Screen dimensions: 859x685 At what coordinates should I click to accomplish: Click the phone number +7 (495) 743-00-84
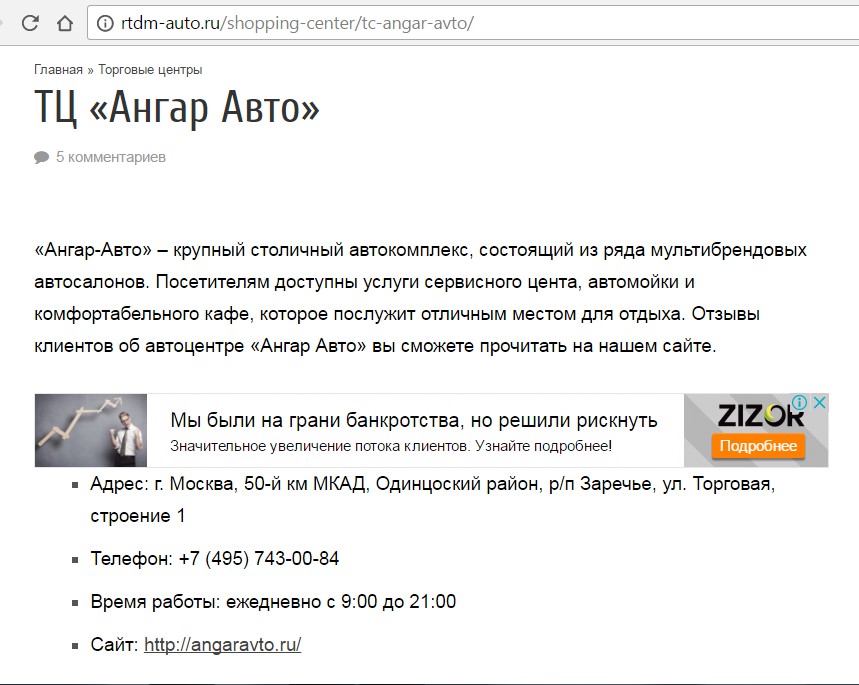259,558
